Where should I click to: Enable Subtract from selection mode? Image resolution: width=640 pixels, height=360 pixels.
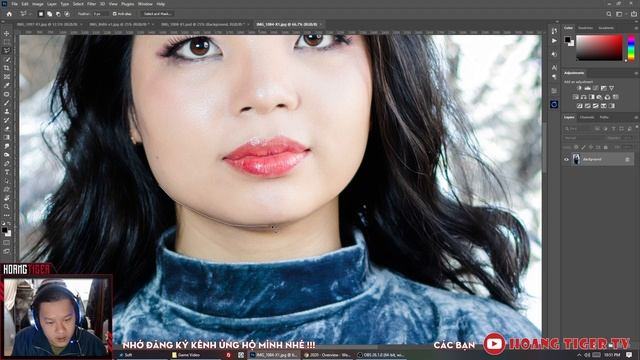click(x=58, y=14)
